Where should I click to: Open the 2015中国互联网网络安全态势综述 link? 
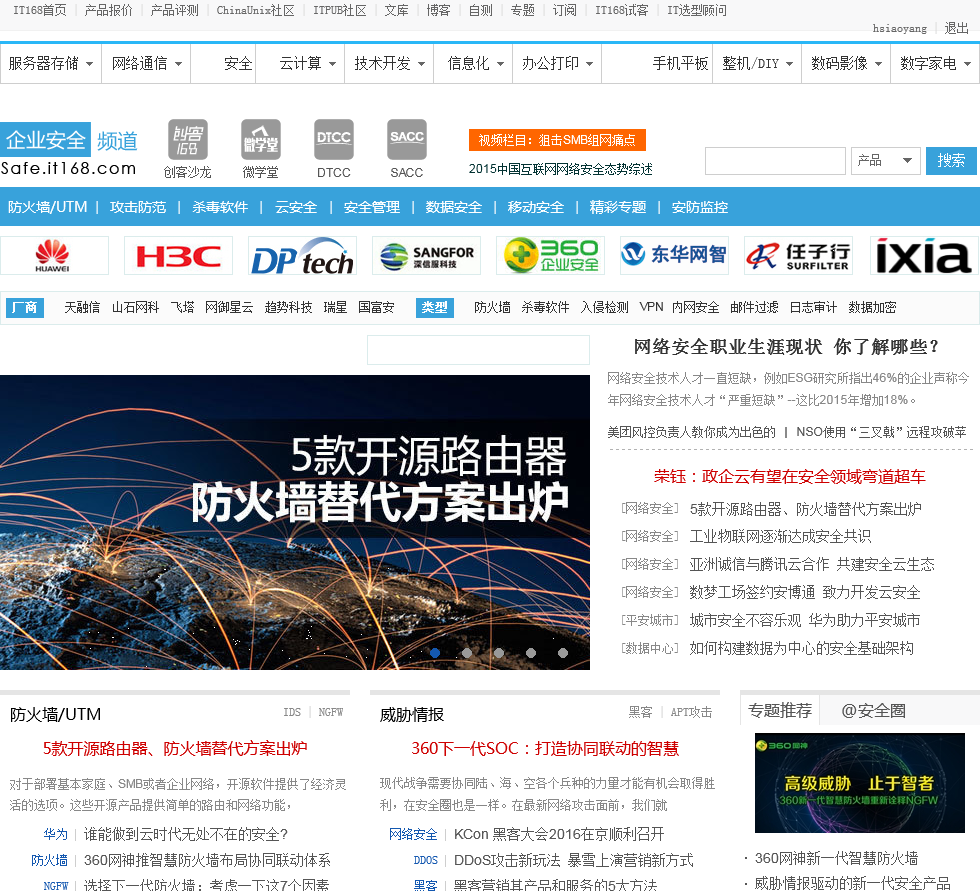(561, 169)
